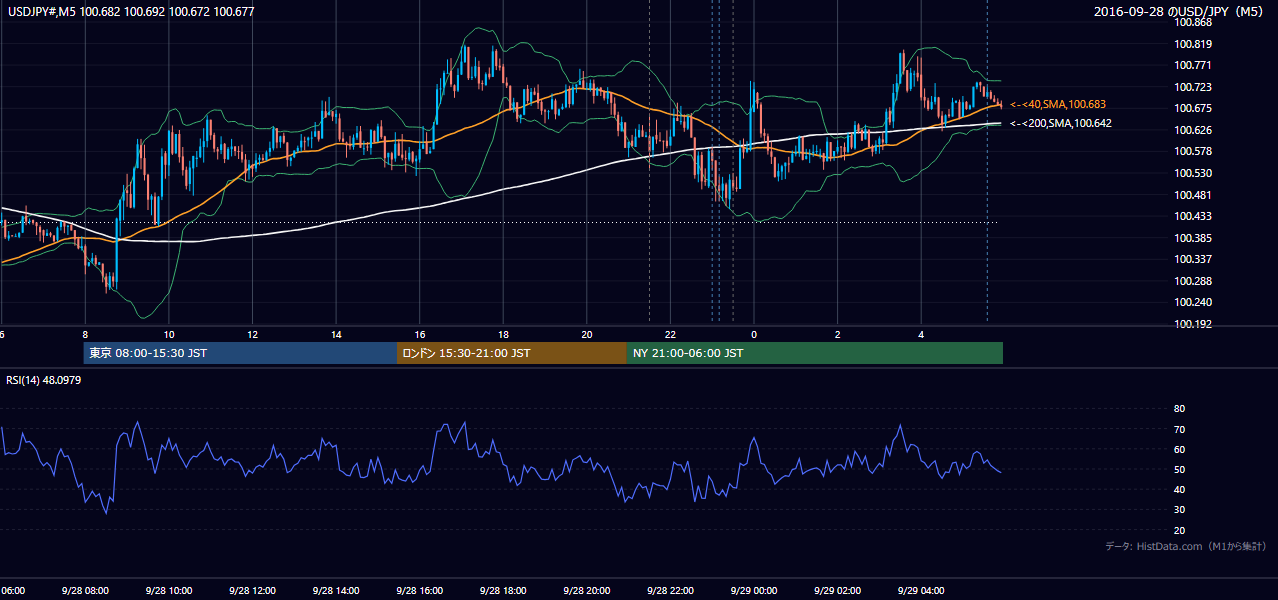1278x600 pixels.
Task: Click the RSI(14) 48.0979 indicator label
Action: [x=44, y=380]
